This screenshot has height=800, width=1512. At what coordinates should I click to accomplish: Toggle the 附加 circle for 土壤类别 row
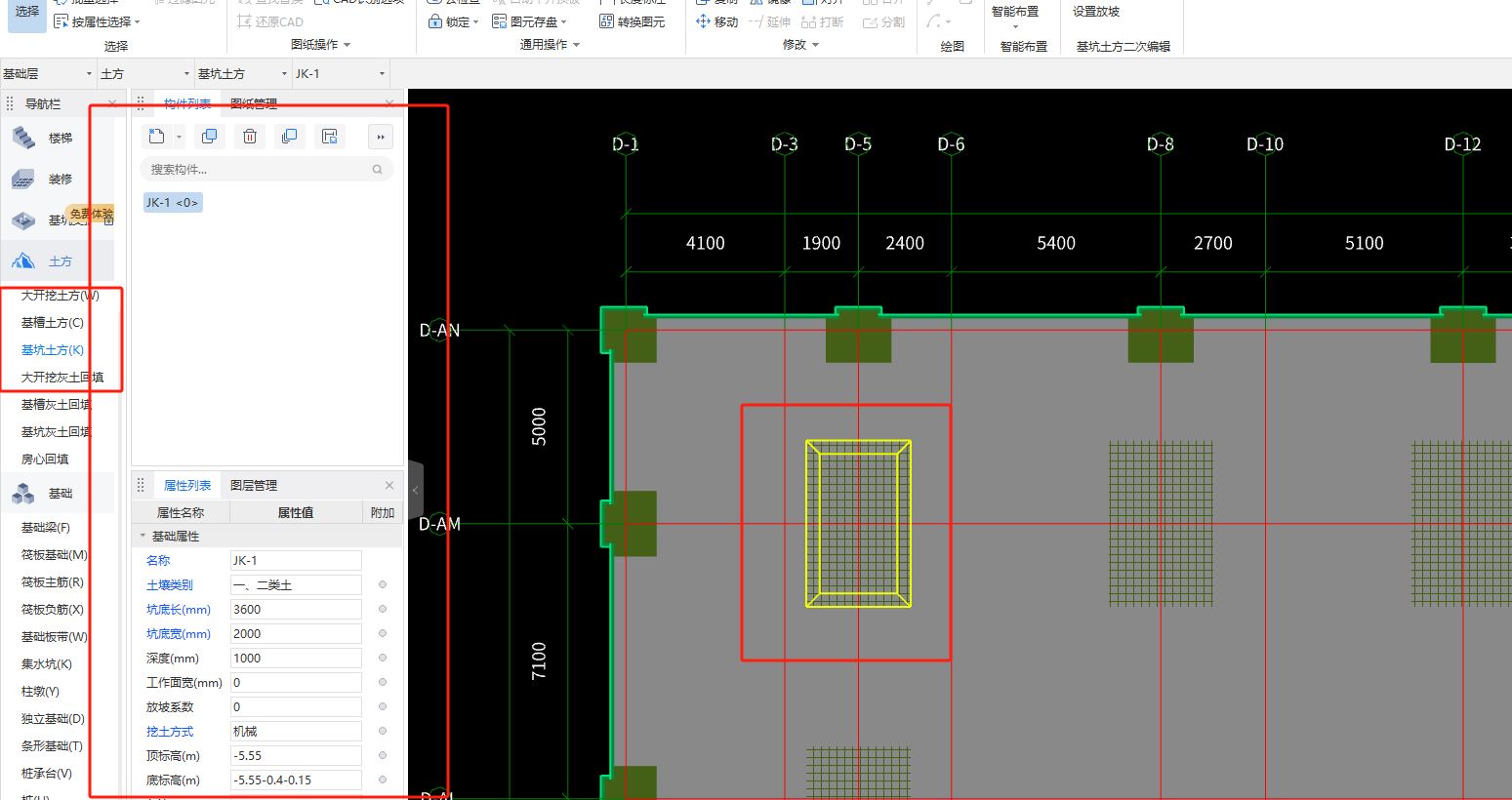coord(383,585)
